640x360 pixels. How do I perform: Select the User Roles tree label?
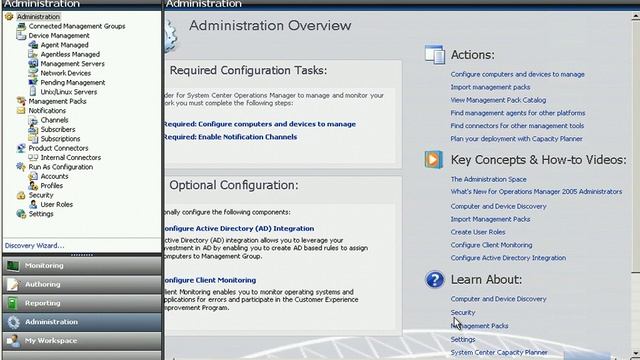coord(57,204)
